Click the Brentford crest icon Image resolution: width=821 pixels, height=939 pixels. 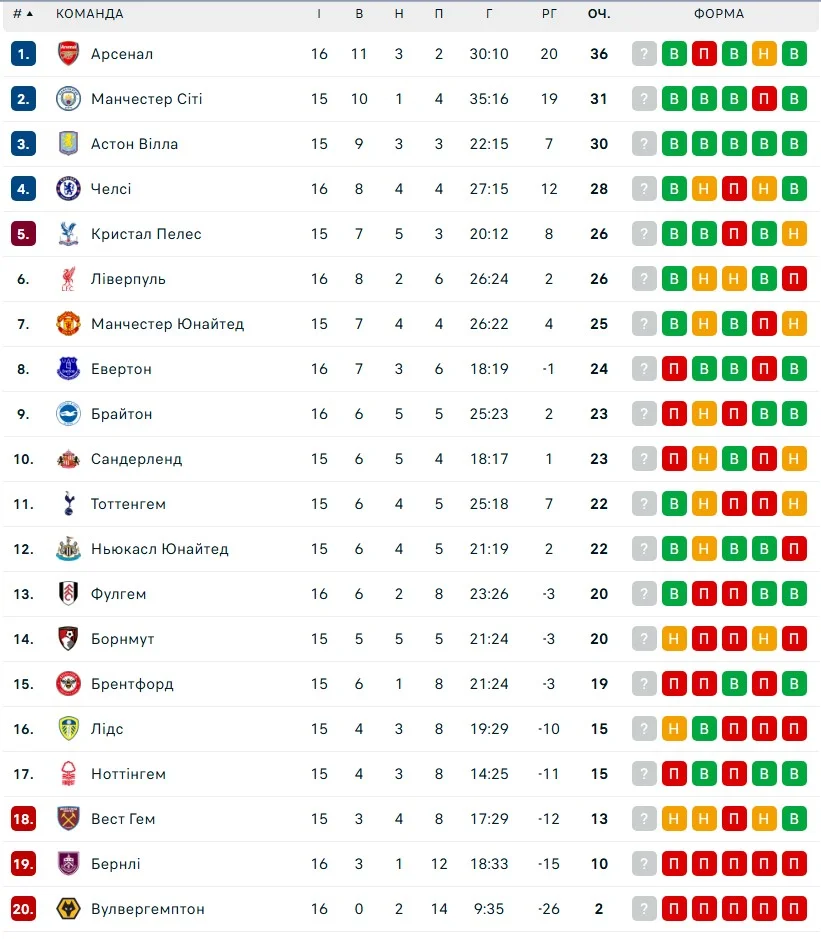(x=68, y=684)
